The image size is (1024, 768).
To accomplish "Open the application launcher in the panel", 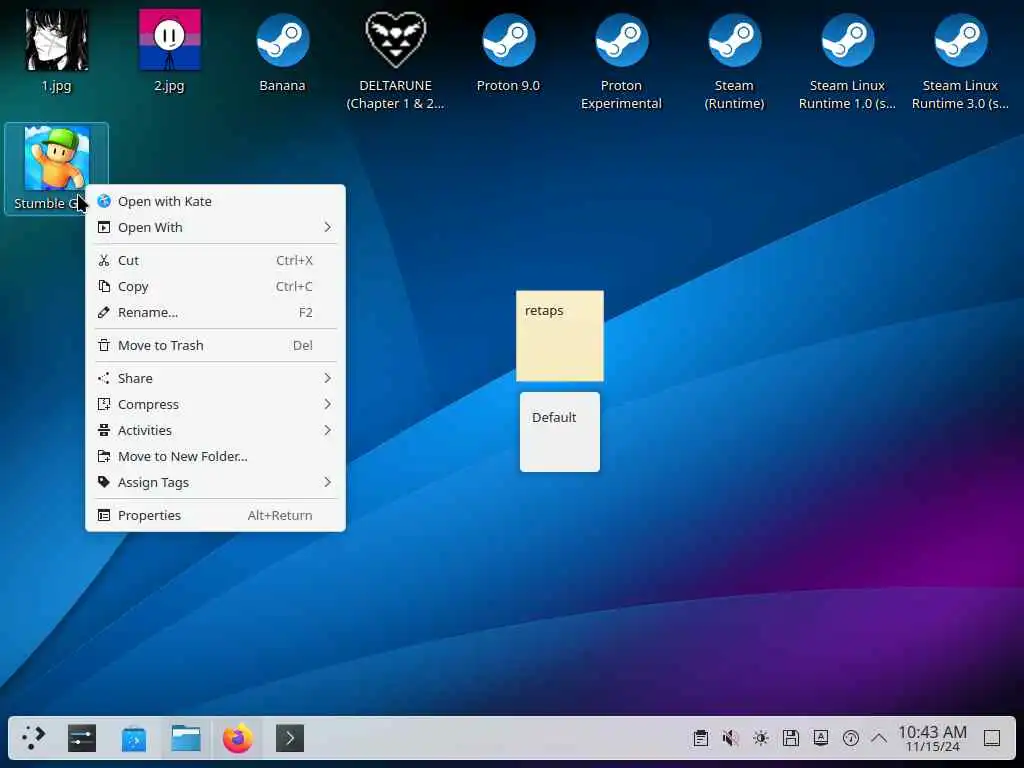I will point(33,738).
